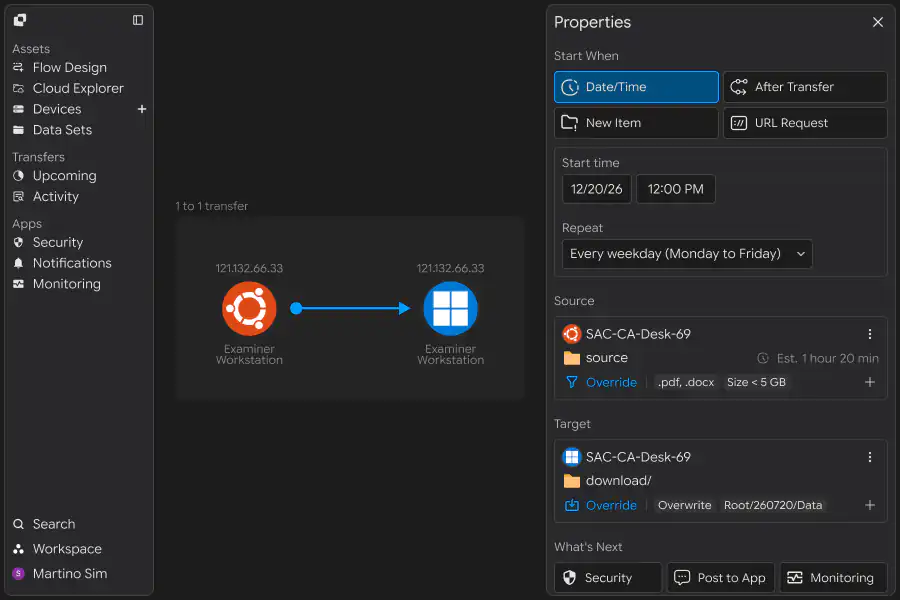Select the Date/Time start trigger
The width and height of the screenshot is (900, 600).
(x=636, y=87)
